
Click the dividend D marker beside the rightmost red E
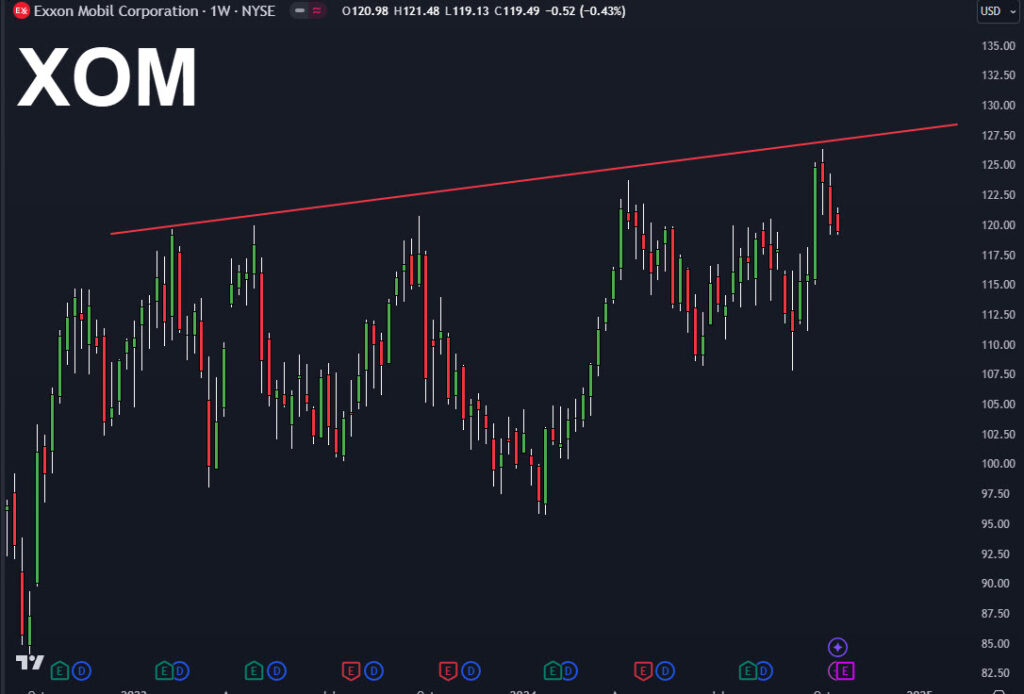coord(665,670)
